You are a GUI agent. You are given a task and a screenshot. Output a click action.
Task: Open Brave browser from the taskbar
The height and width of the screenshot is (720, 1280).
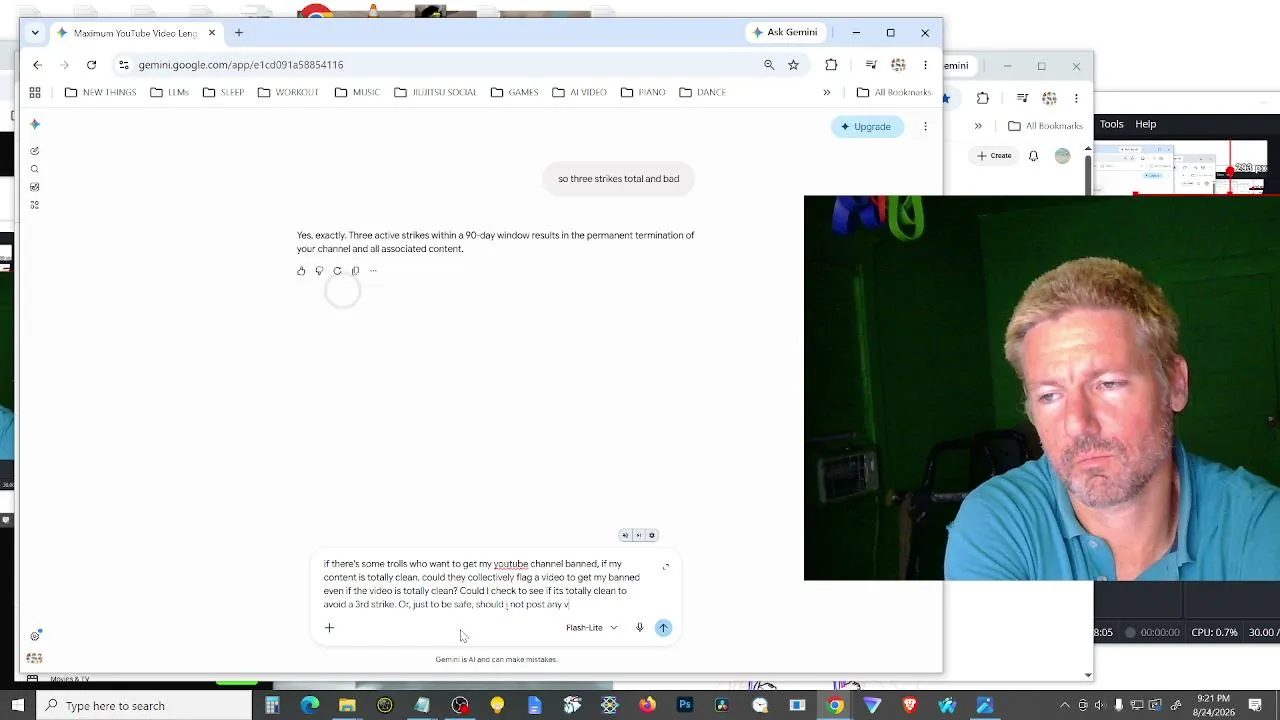(910, 706)
